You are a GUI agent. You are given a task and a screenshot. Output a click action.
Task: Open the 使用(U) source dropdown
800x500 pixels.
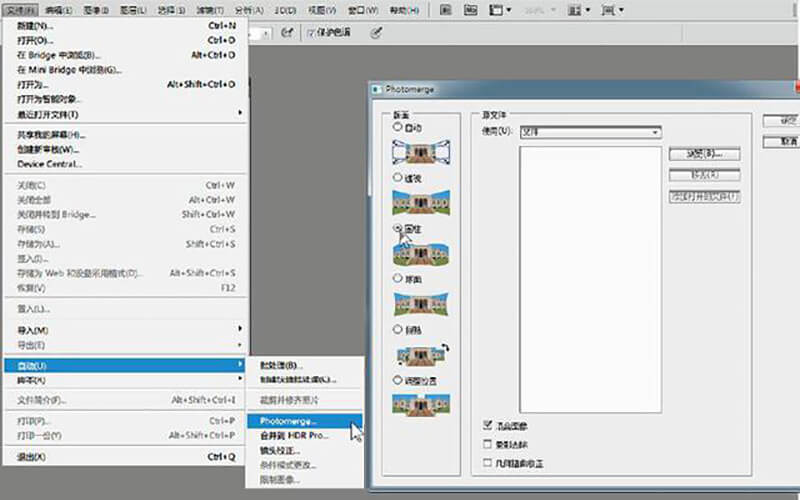(589, 132)
